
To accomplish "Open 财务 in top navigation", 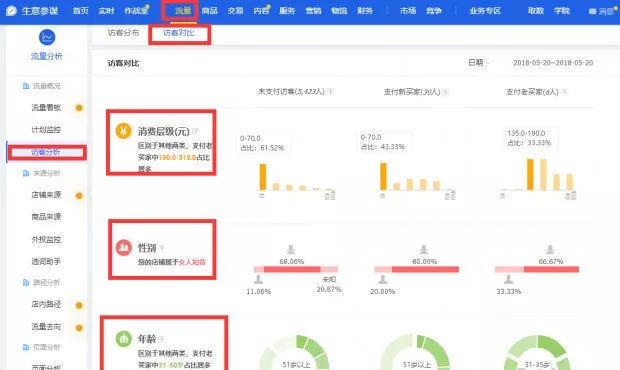I will click(365, 11).
